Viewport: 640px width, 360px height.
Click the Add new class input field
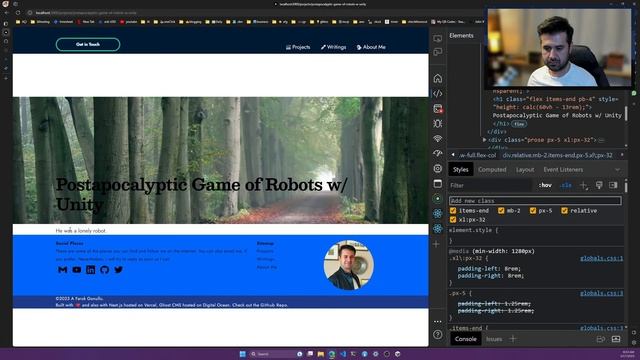[535, 200]
